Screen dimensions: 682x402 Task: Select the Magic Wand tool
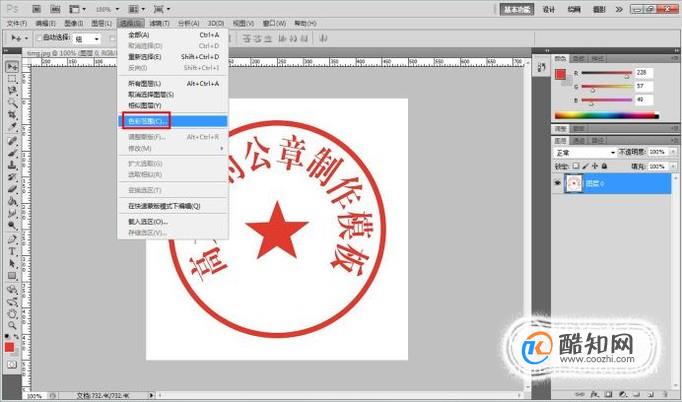[x=12, y=103]
